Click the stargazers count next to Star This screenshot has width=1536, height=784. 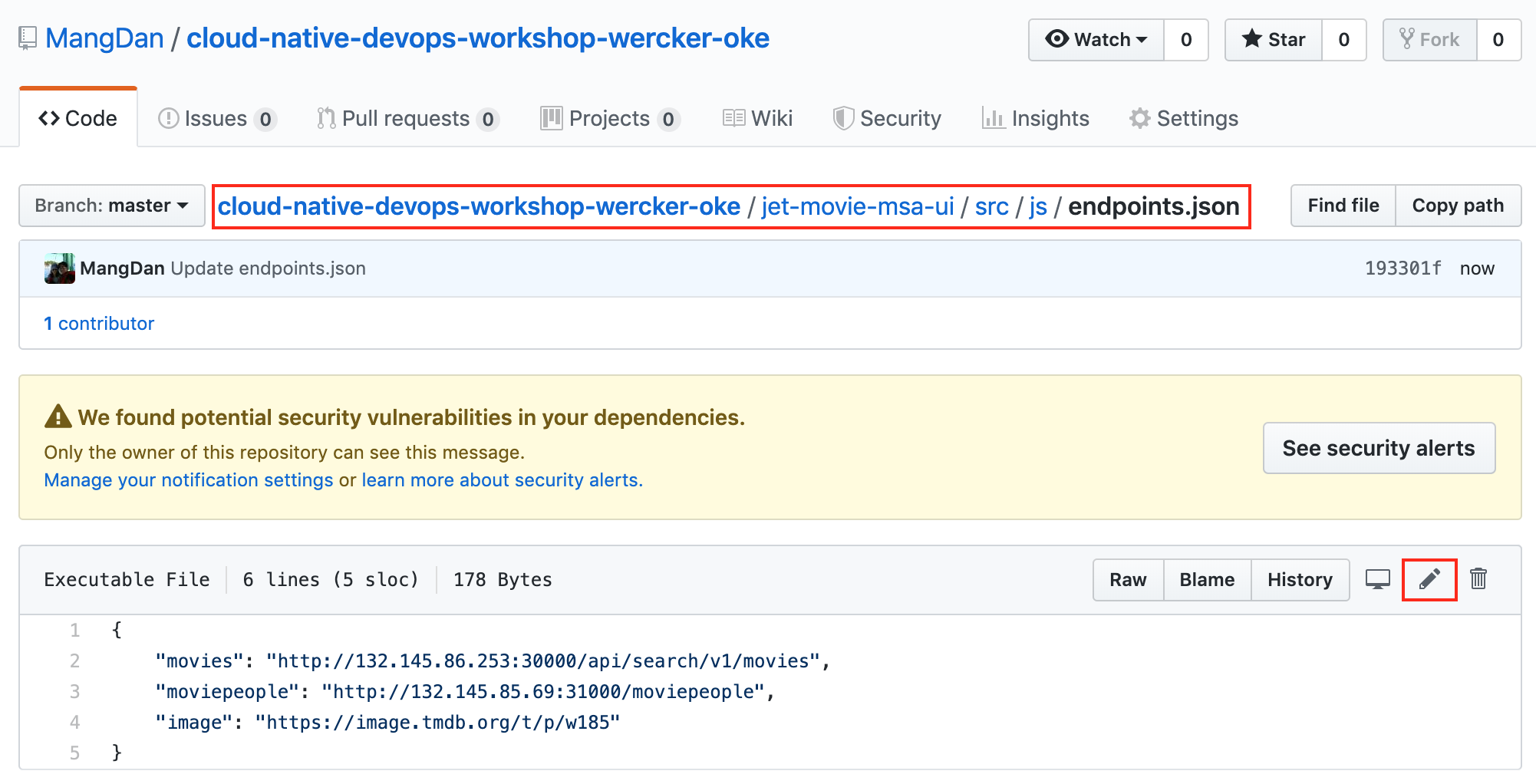[x=1343, y=39]
